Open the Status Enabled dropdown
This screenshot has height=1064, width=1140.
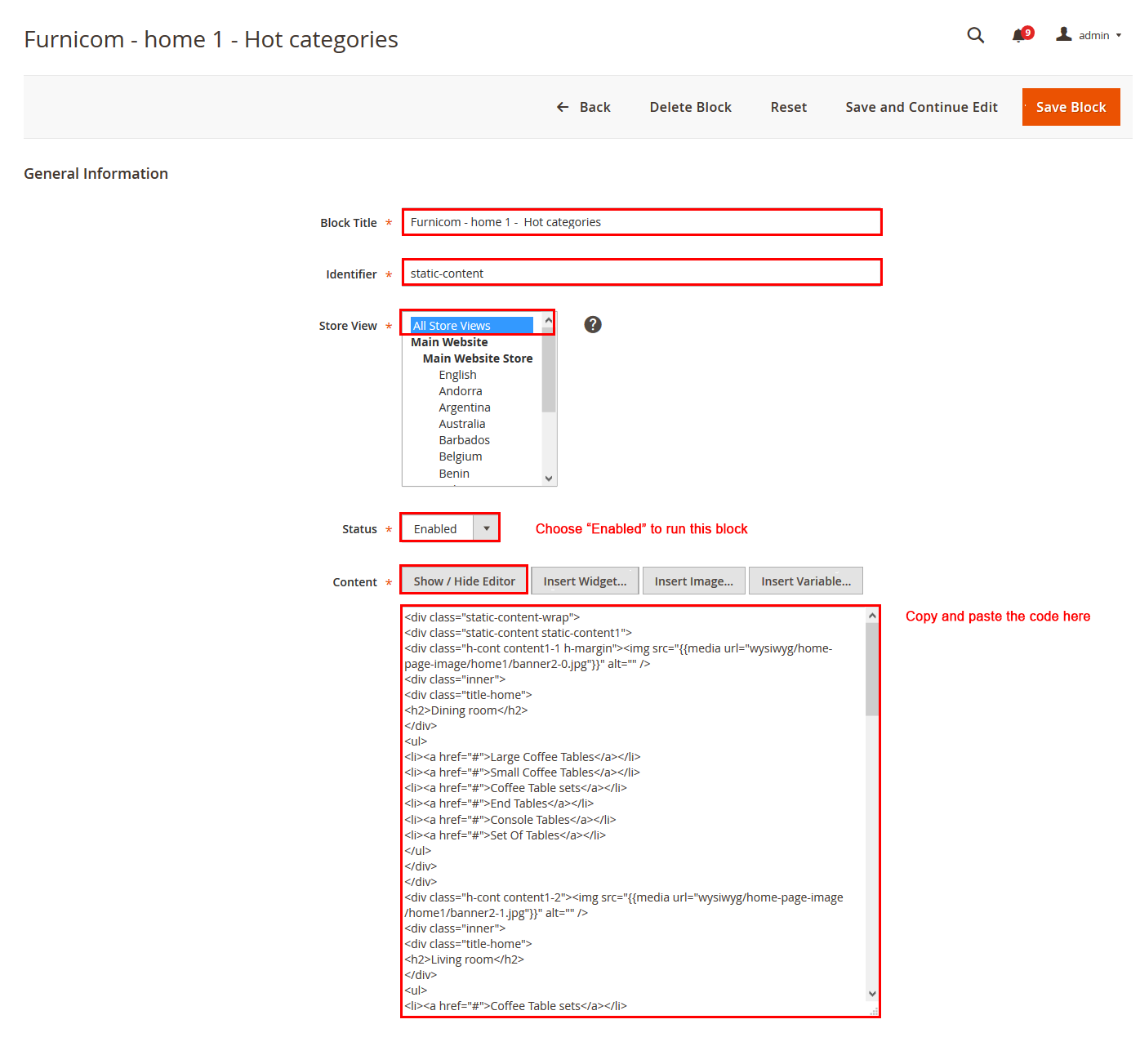[450, 528]
